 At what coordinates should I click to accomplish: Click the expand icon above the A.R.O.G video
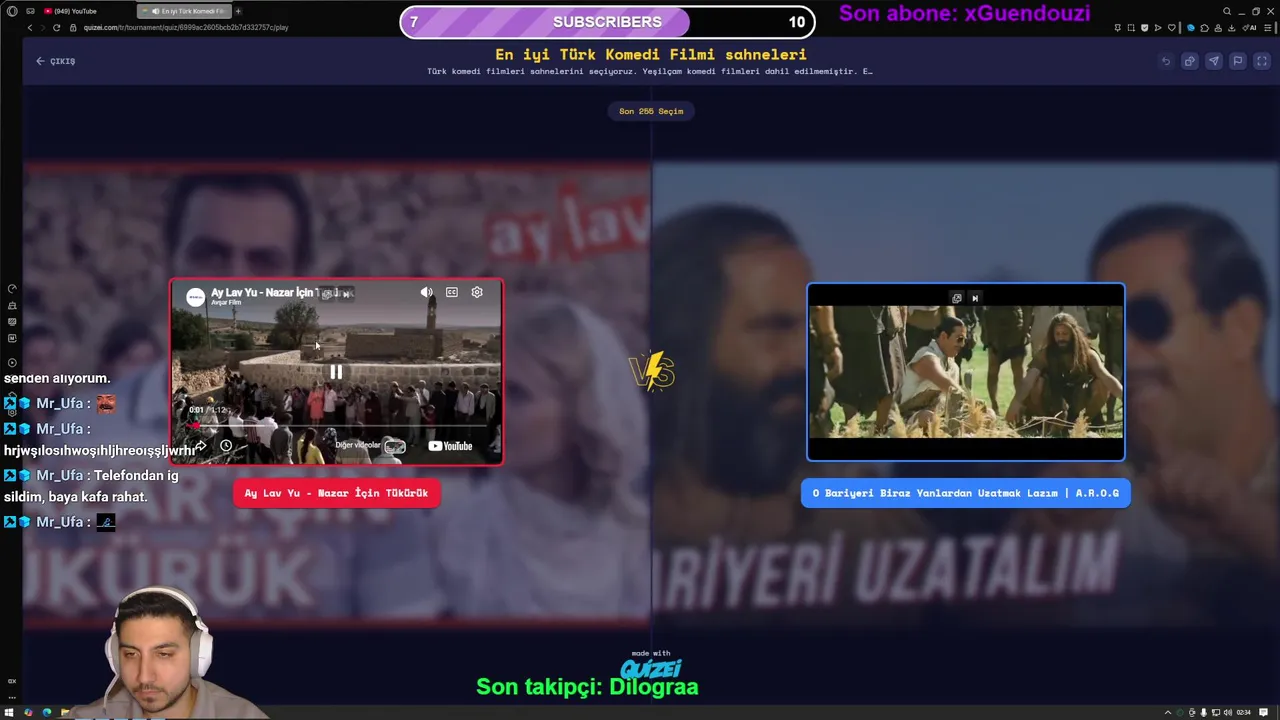click(x=957, y=298)
